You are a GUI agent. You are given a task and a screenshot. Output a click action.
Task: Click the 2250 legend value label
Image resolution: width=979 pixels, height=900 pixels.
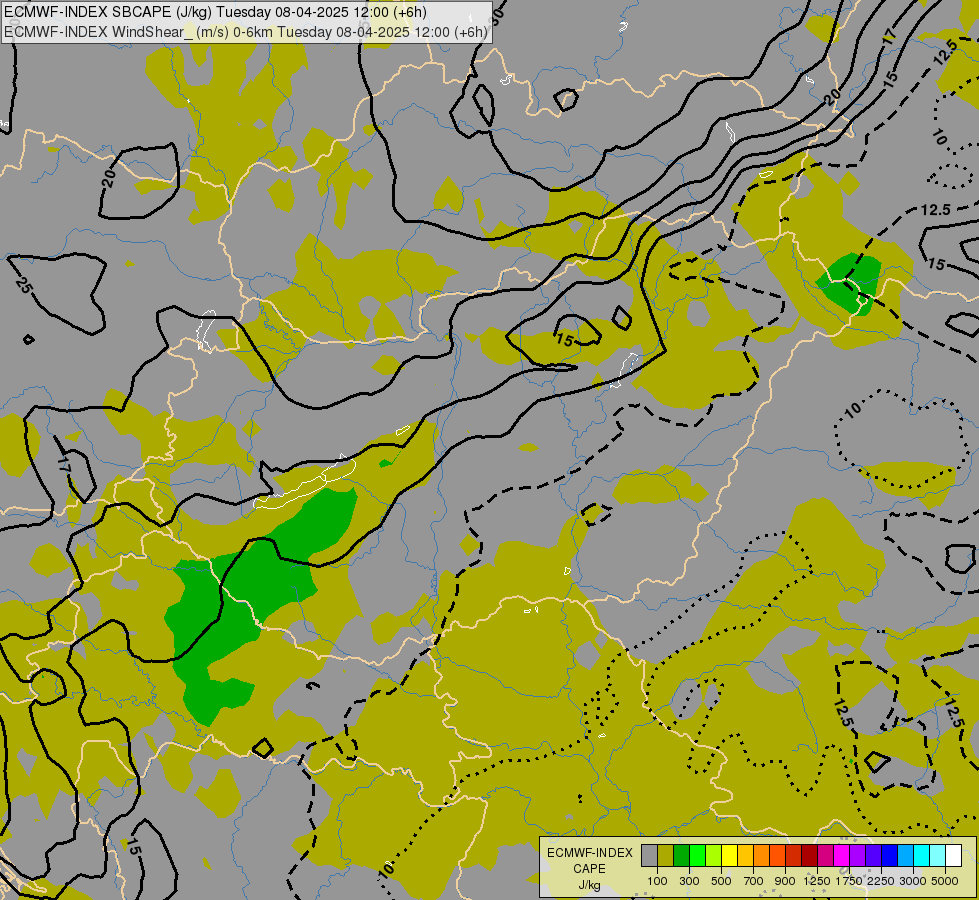[x=881, y=881]
